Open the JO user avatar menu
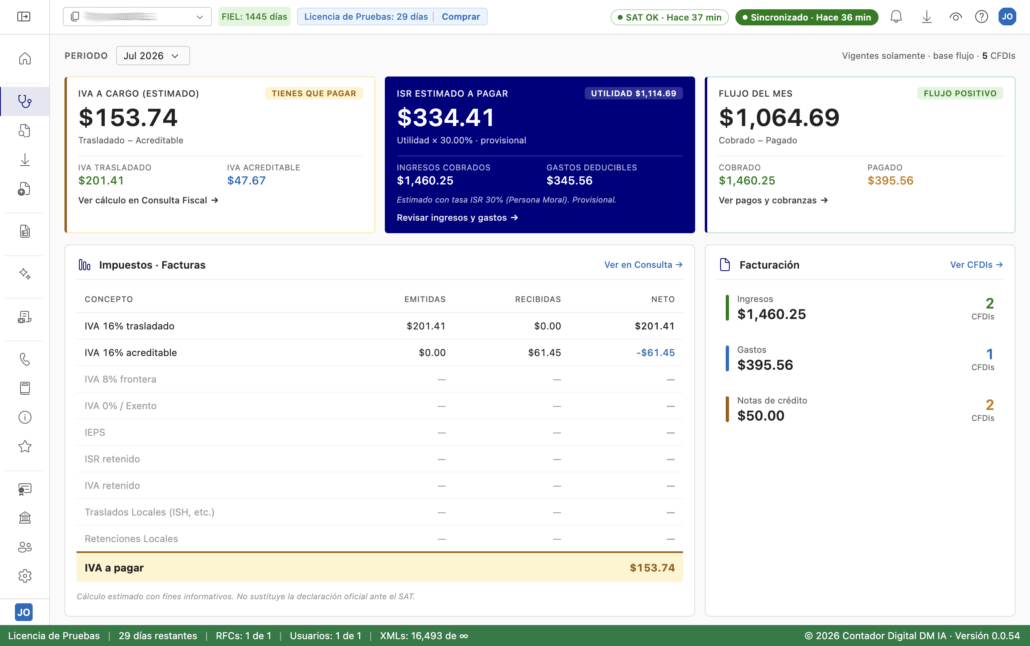 1007,17
